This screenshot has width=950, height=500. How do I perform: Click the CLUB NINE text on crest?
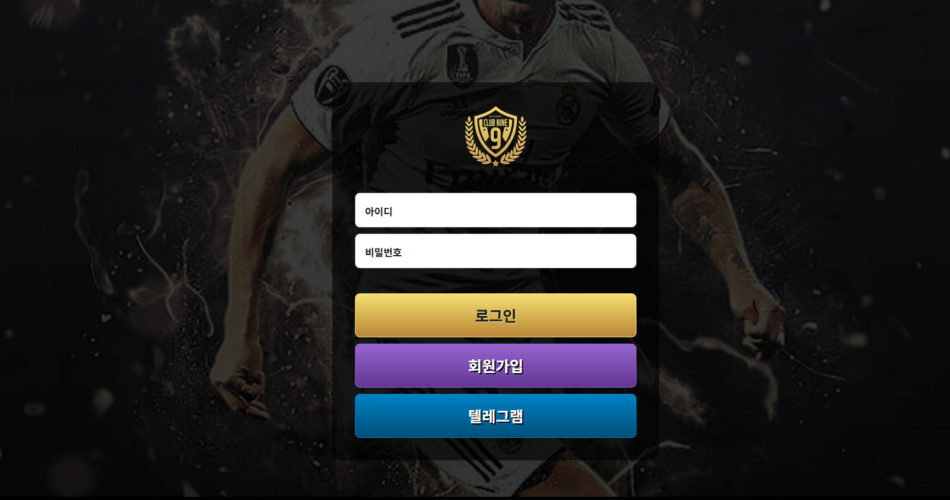496,123
